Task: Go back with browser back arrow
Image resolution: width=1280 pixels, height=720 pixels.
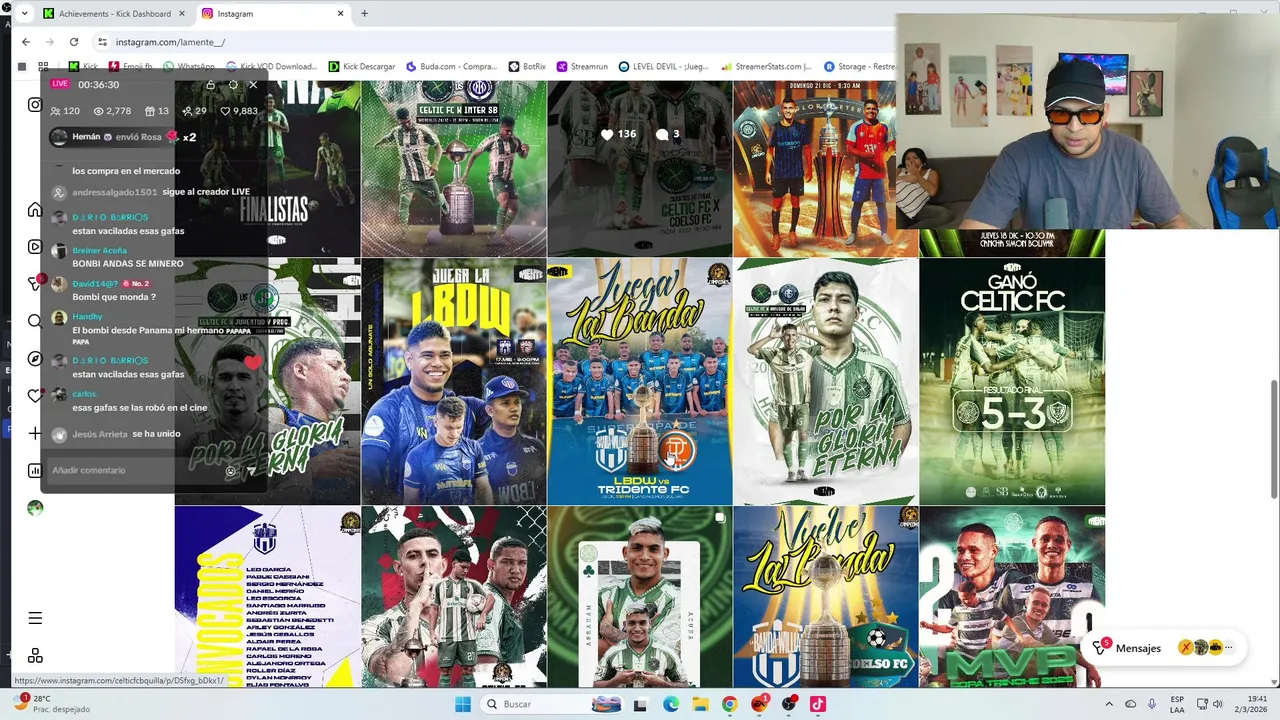Action: pyautogui.click(x=26, y=42)
